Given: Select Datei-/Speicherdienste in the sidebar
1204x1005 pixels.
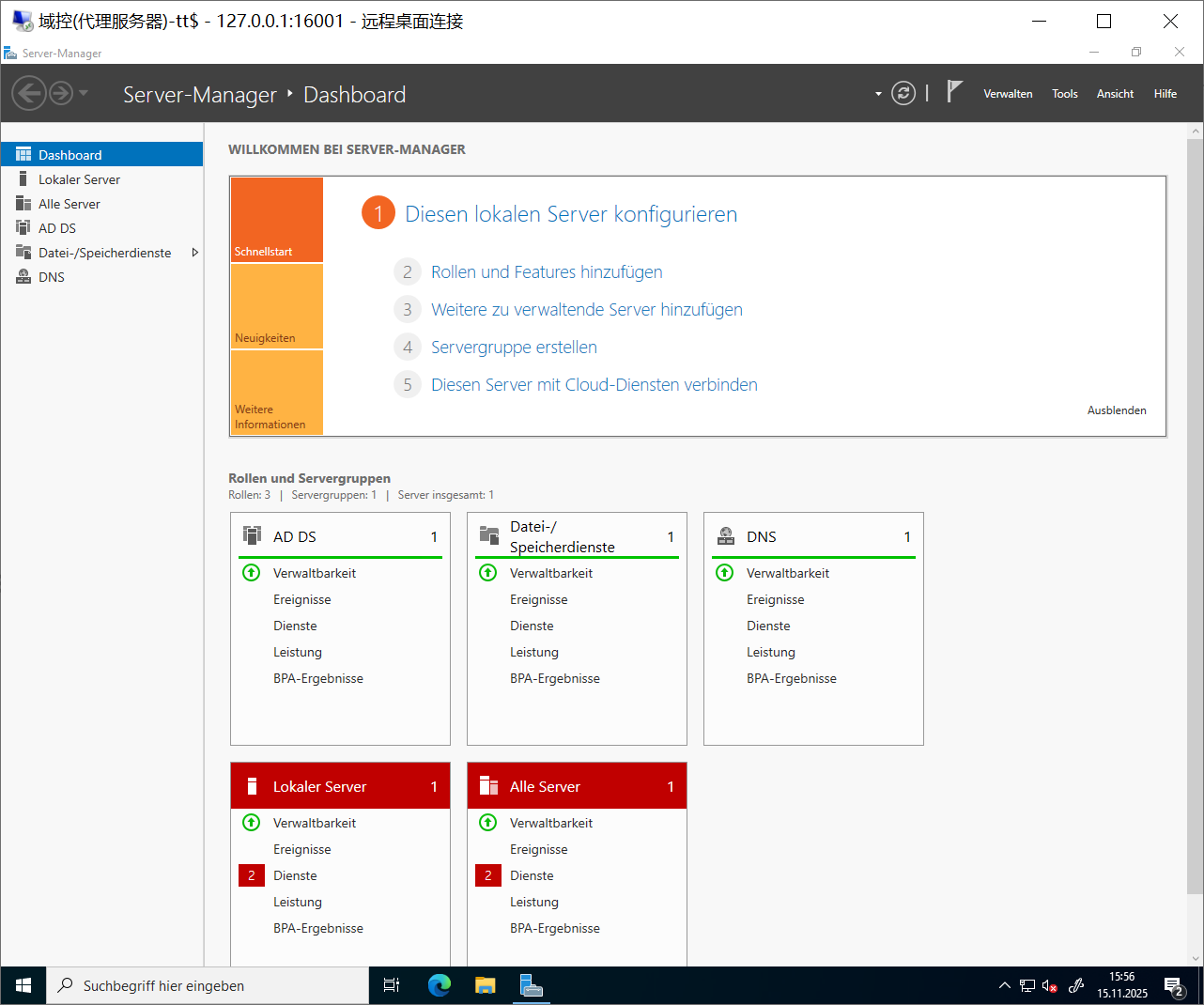Looking at the screenshot, I should tap(101, 252).
